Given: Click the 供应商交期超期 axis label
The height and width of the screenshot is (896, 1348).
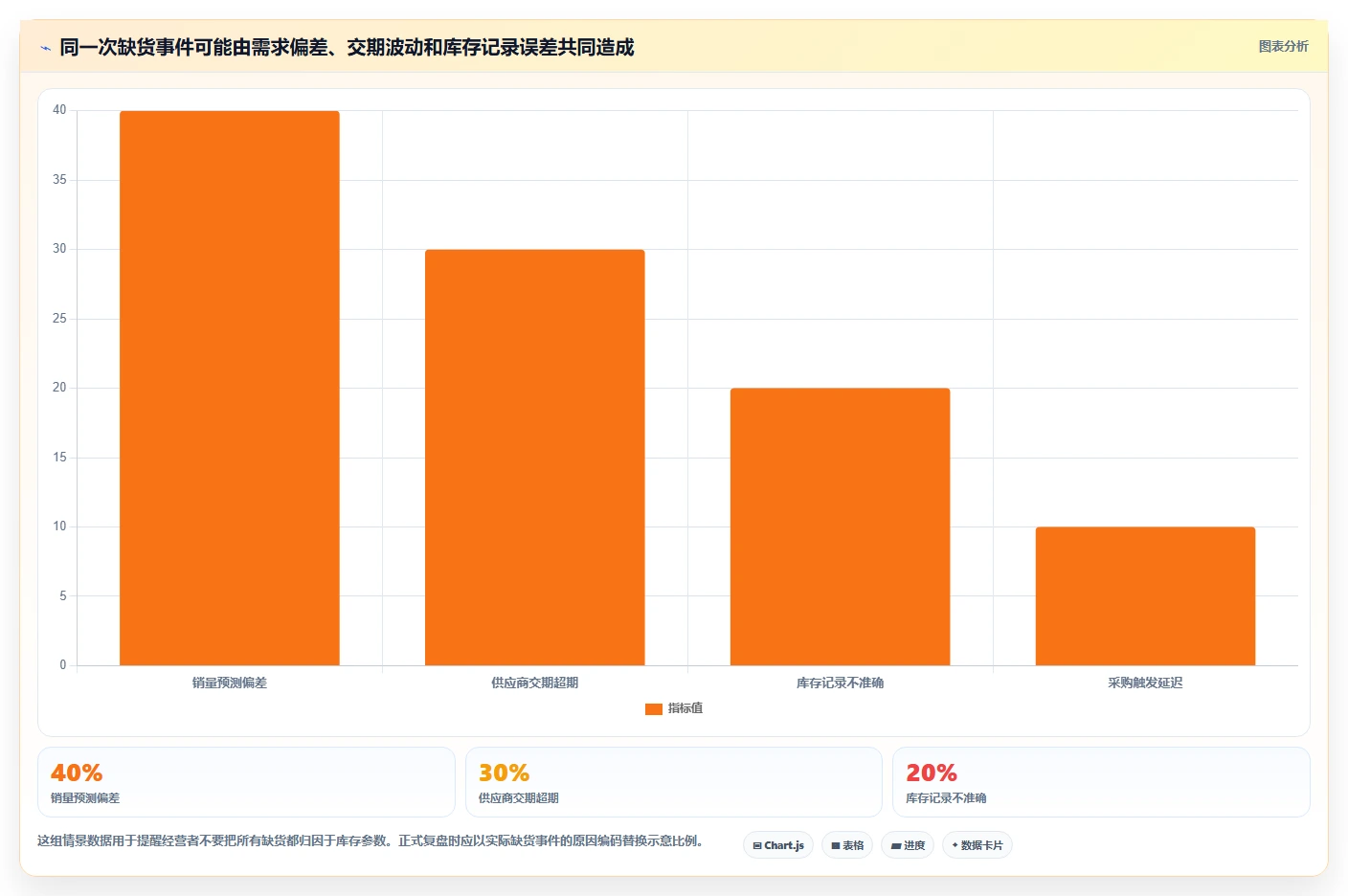Looking at the screenshot, I should coord(535,683).
